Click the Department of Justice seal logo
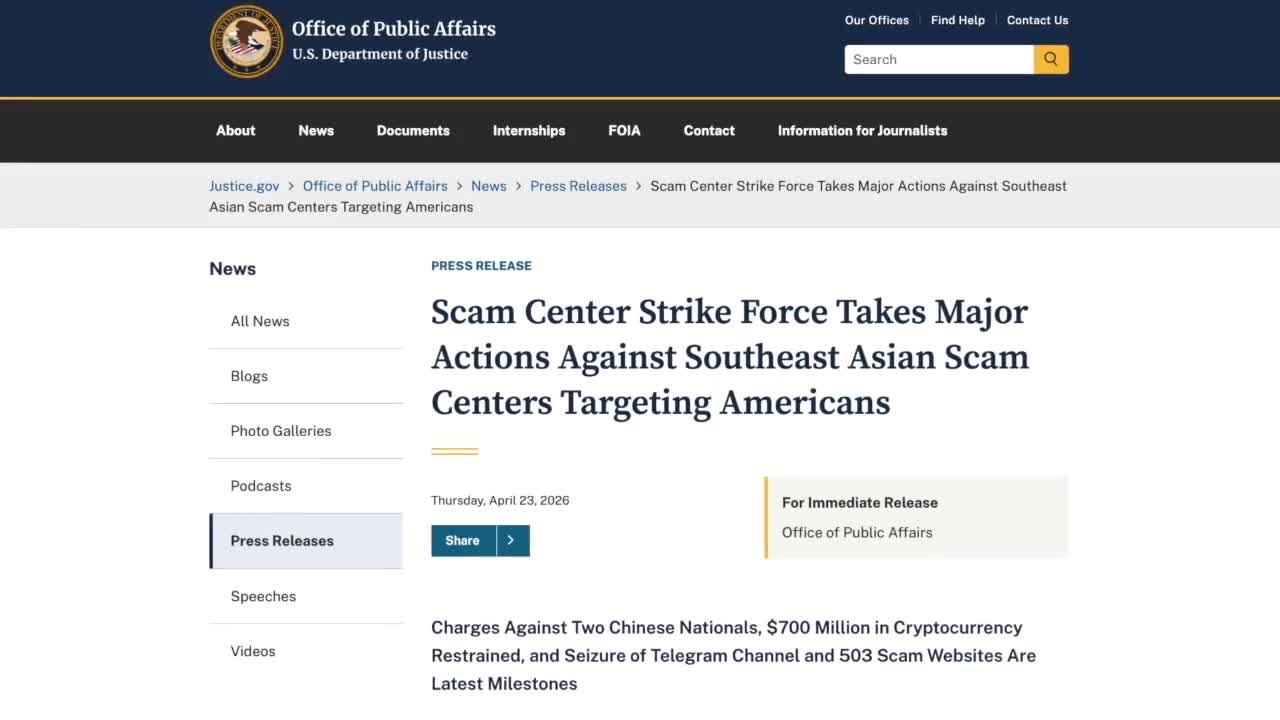The width and height of the screenshot is (1280, 720). [x=246, y=42]
